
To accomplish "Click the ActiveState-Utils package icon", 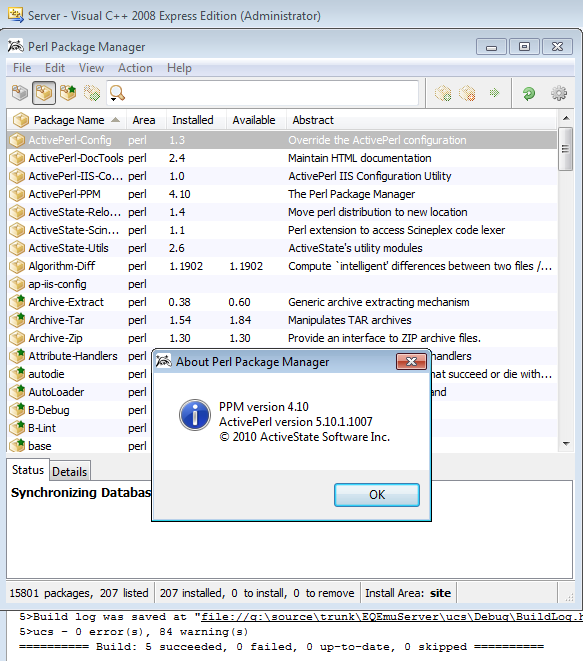I will tap(17, 248).
